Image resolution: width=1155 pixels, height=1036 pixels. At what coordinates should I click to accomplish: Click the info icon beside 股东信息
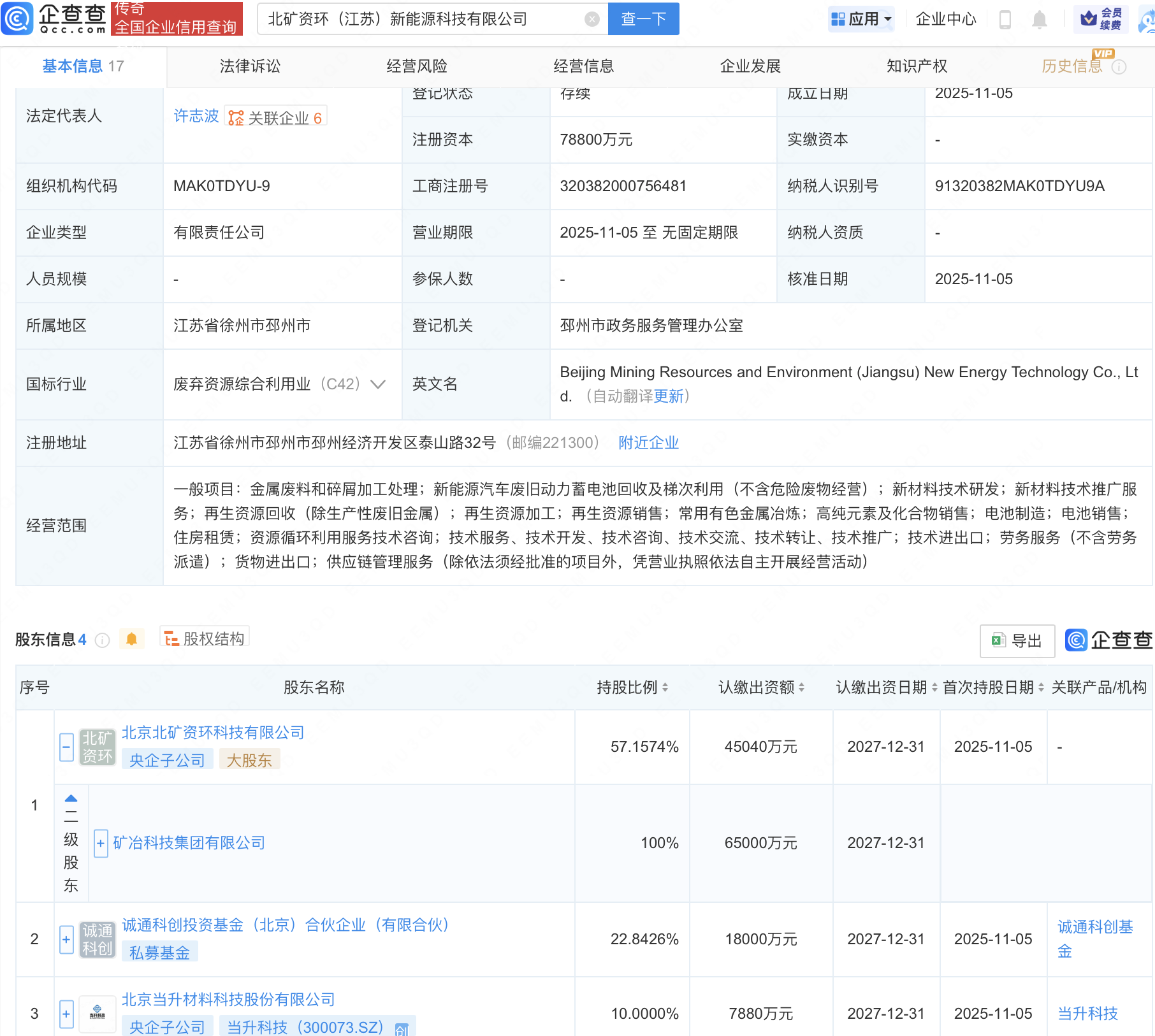[x=102, y=640]
